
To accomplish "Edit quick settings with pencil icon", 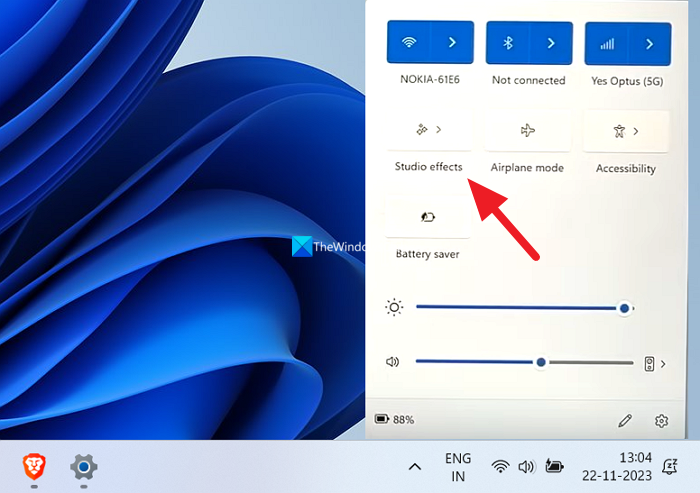I will click(x=625, y=421).
